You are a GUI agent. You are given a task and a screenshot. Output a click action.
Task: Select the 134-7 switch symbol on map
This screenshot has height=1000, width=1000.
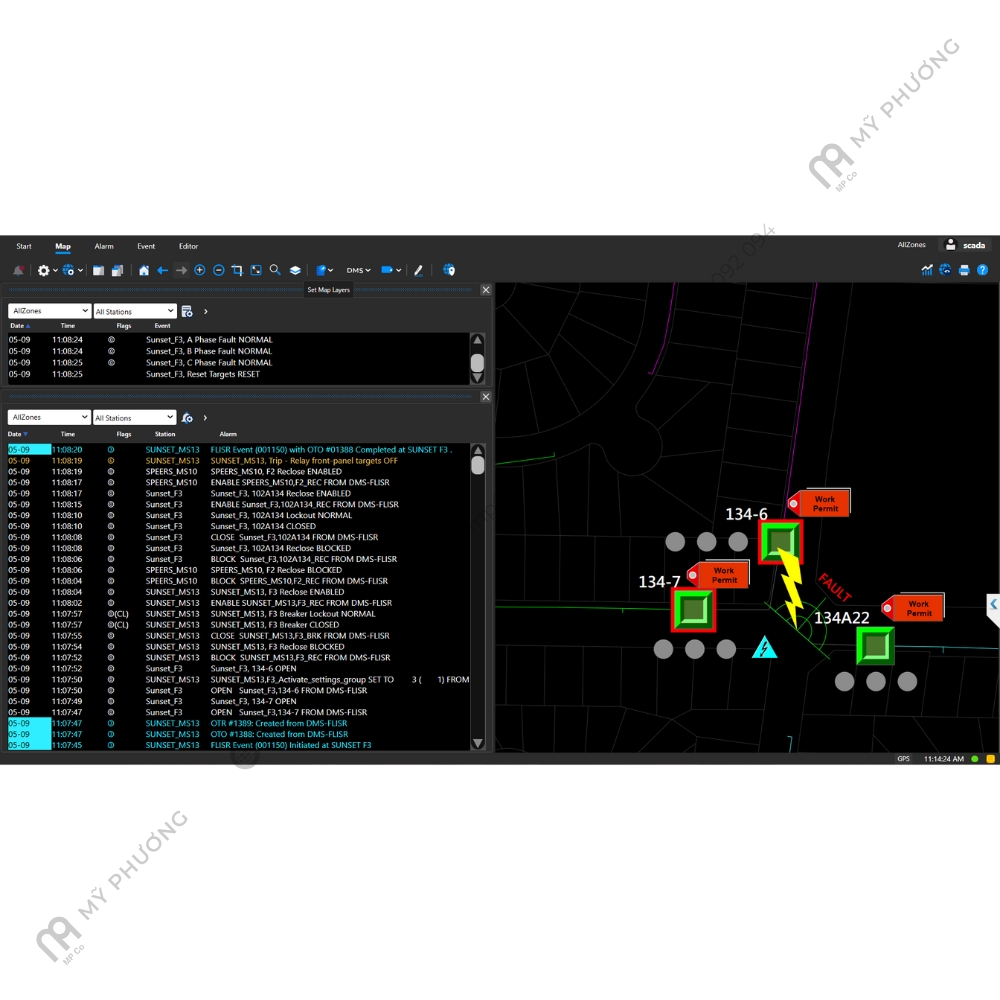(x=694, y=610)
